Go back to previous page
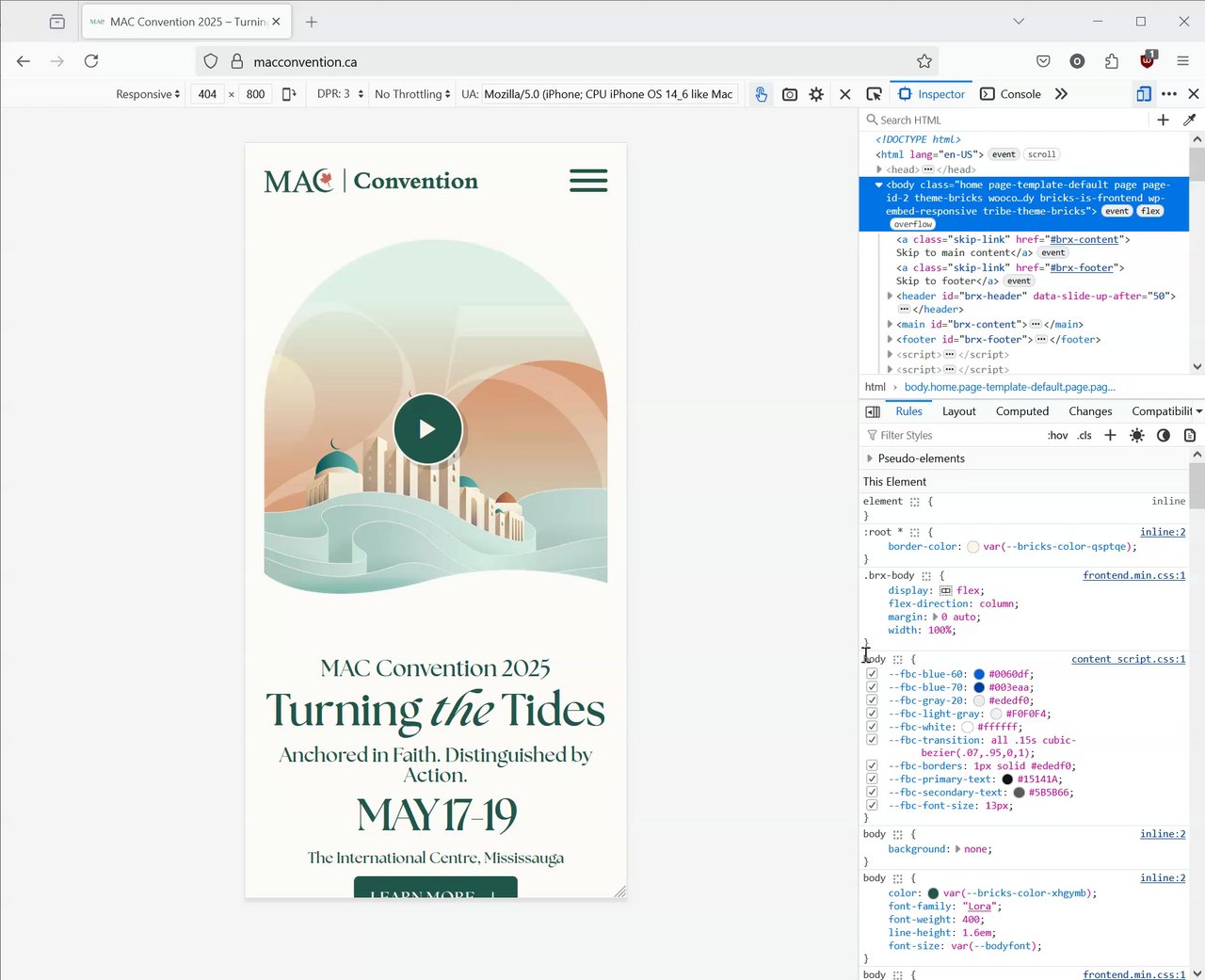The image size is (1205, 980). tap(24, 61)
